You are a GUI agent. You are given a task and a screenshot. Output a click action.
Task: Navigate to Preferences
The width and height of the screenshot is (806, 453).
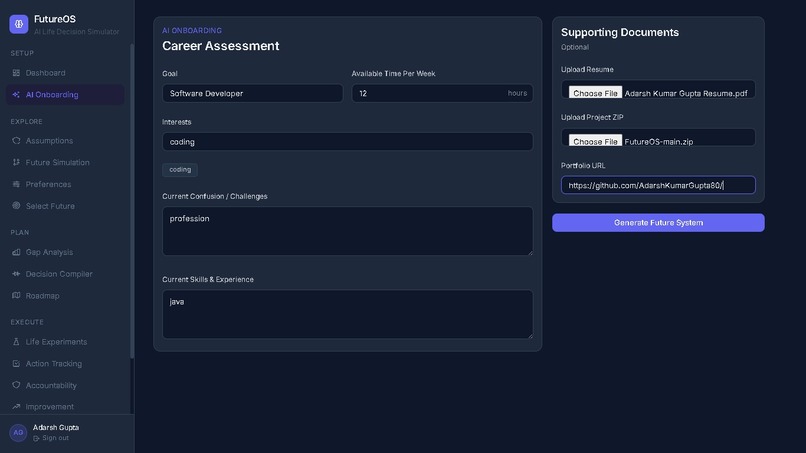click(65, 184)
